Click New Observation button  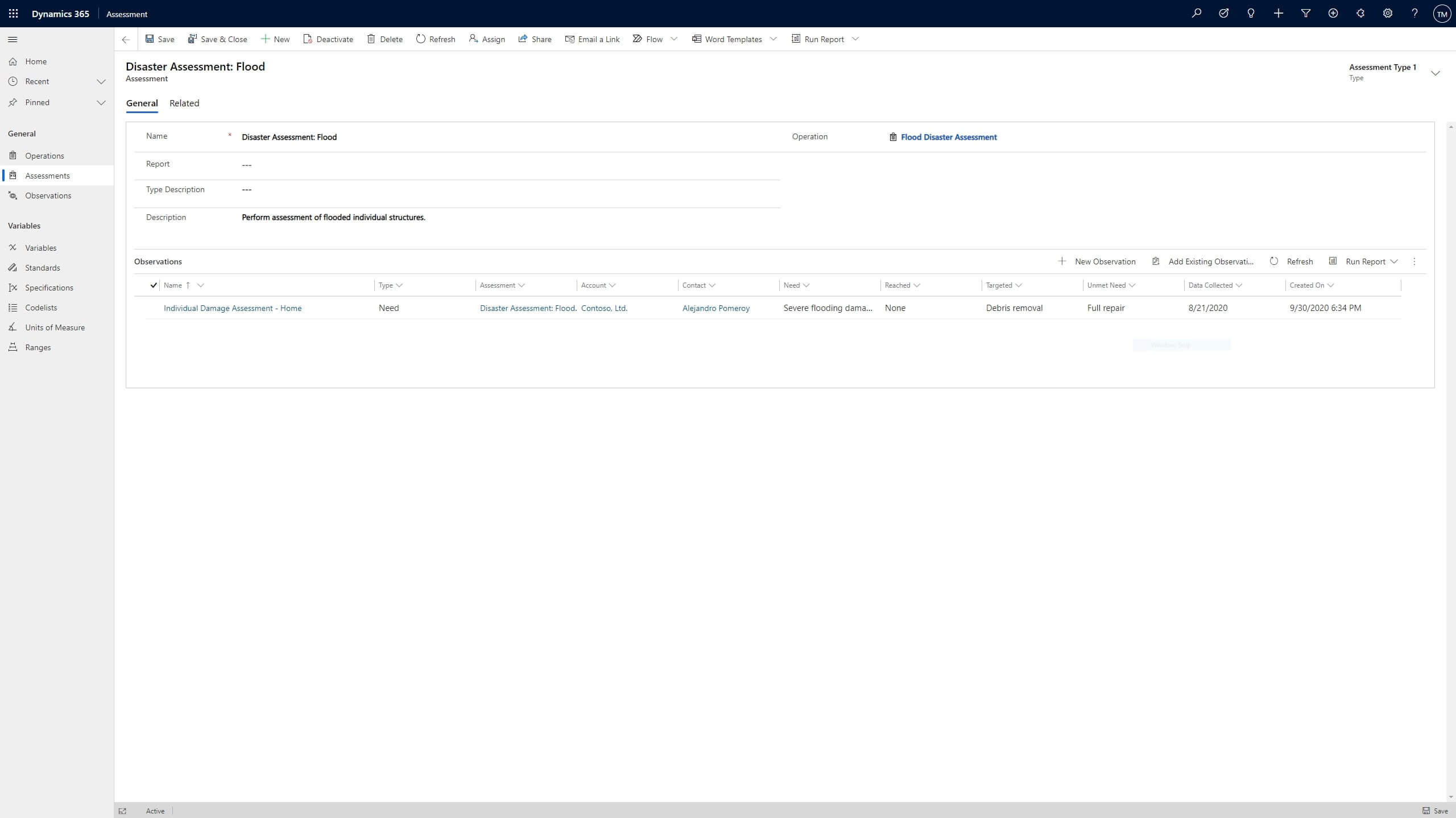pos(1097,261)
